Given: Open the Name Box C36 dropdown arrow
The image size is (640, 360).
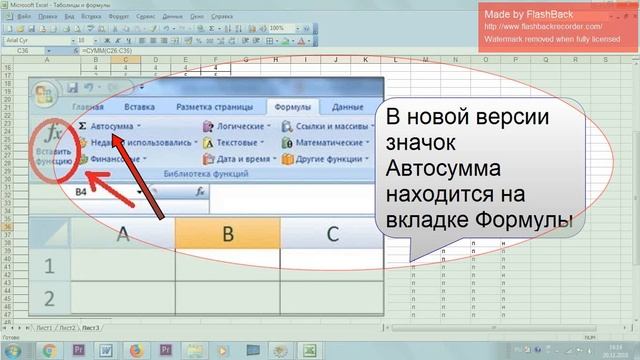Looking at the screenshot, I should 49,51.
